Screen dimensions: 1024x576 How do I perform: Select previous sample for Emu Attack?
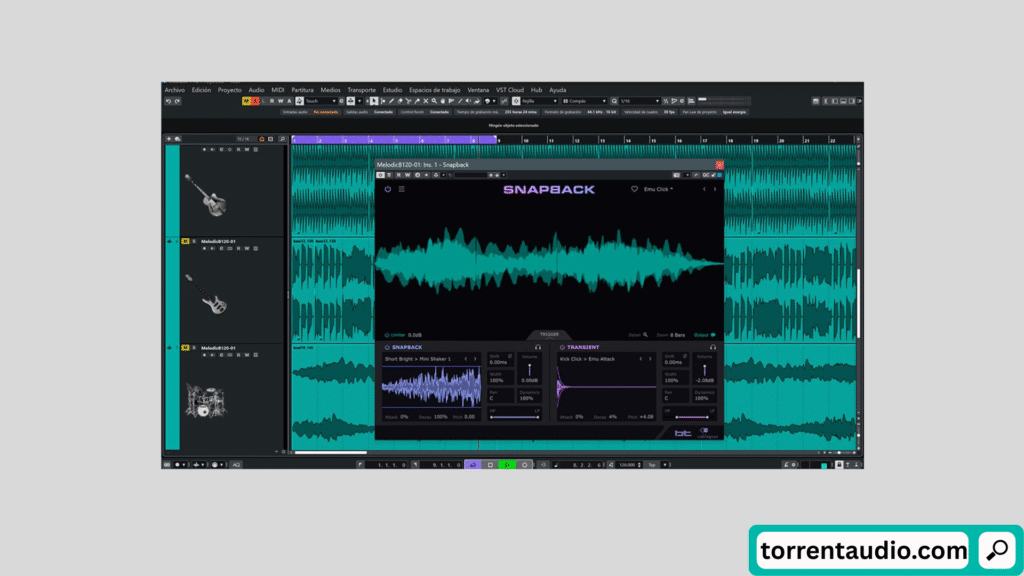click(641, 359)
